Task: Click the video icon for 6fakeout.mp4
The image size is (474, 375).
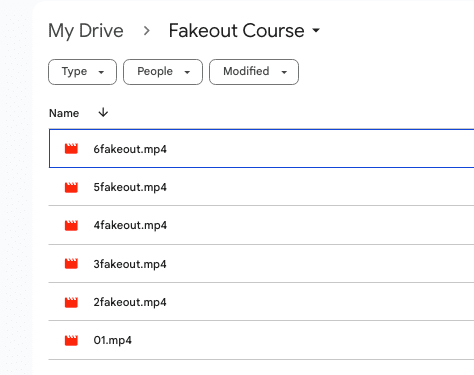Action: pos(71,149)
